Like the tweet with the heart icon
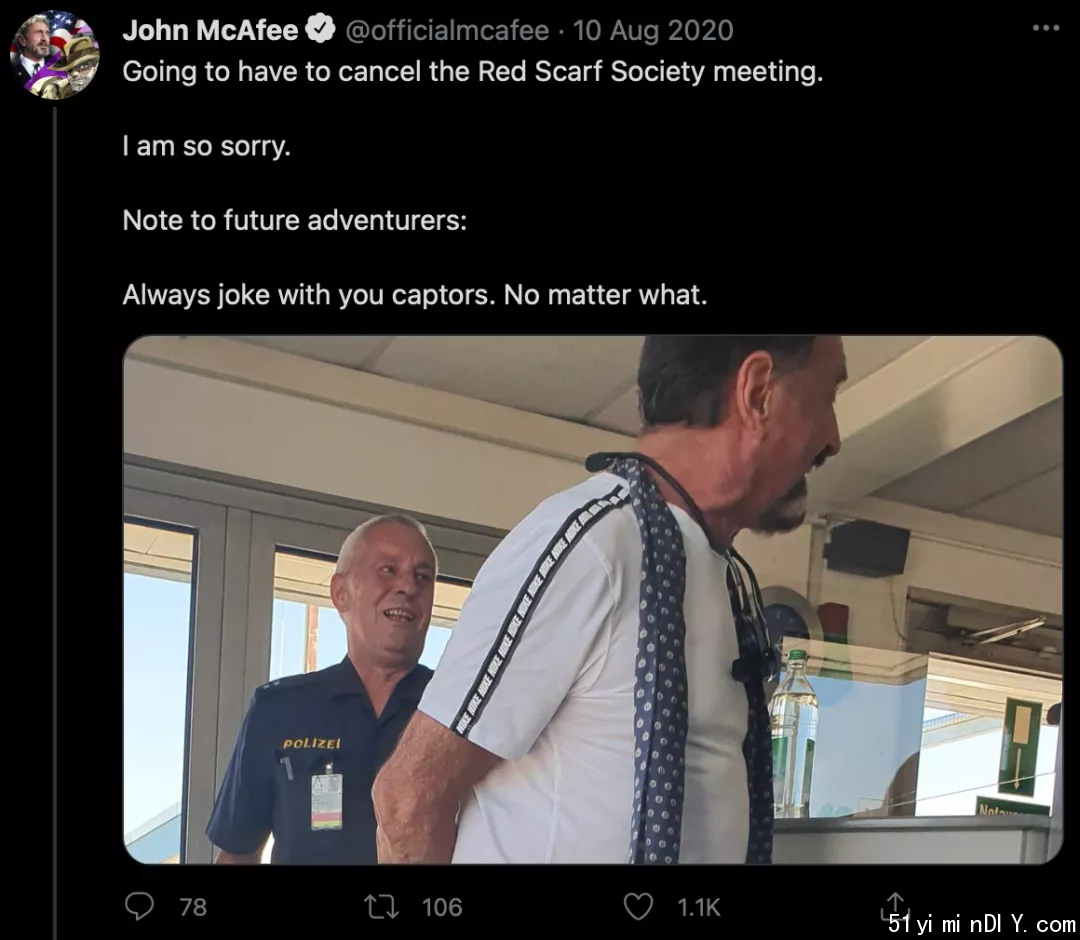 (x=638, y=906)
